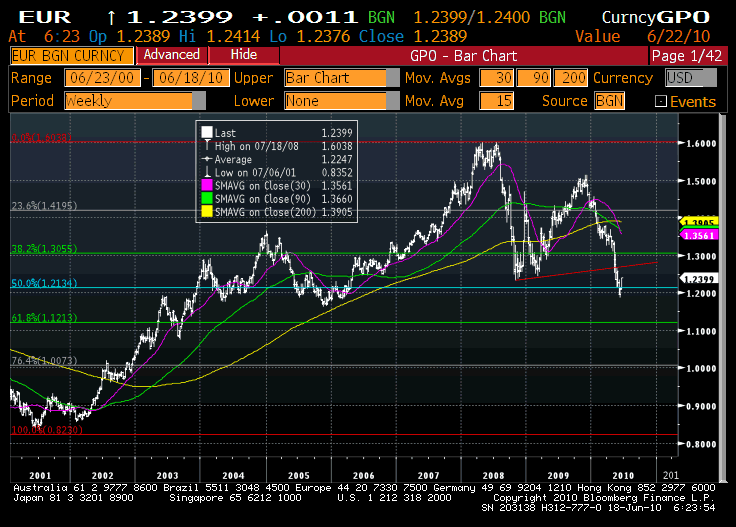
Task: Open the Lower None dropdown
Action: click(x=342, y=101)
